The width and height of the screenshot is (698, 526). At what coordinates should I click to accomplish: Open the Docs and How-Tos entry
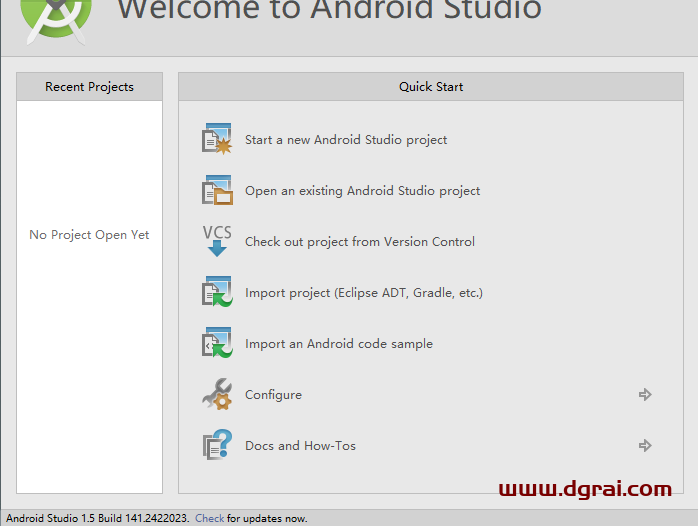pyautogui.click(x=300, y=446)
